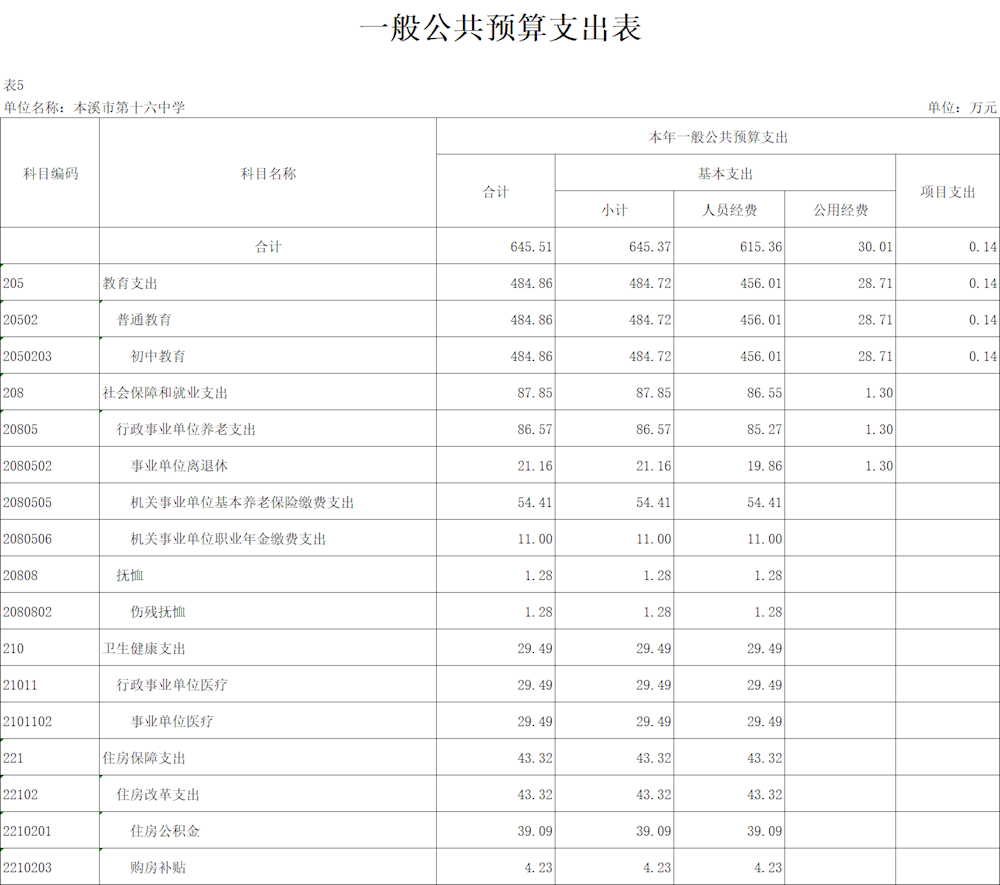Select the 表5 label
The image size is (1000, 885).
tap(13, 85)
